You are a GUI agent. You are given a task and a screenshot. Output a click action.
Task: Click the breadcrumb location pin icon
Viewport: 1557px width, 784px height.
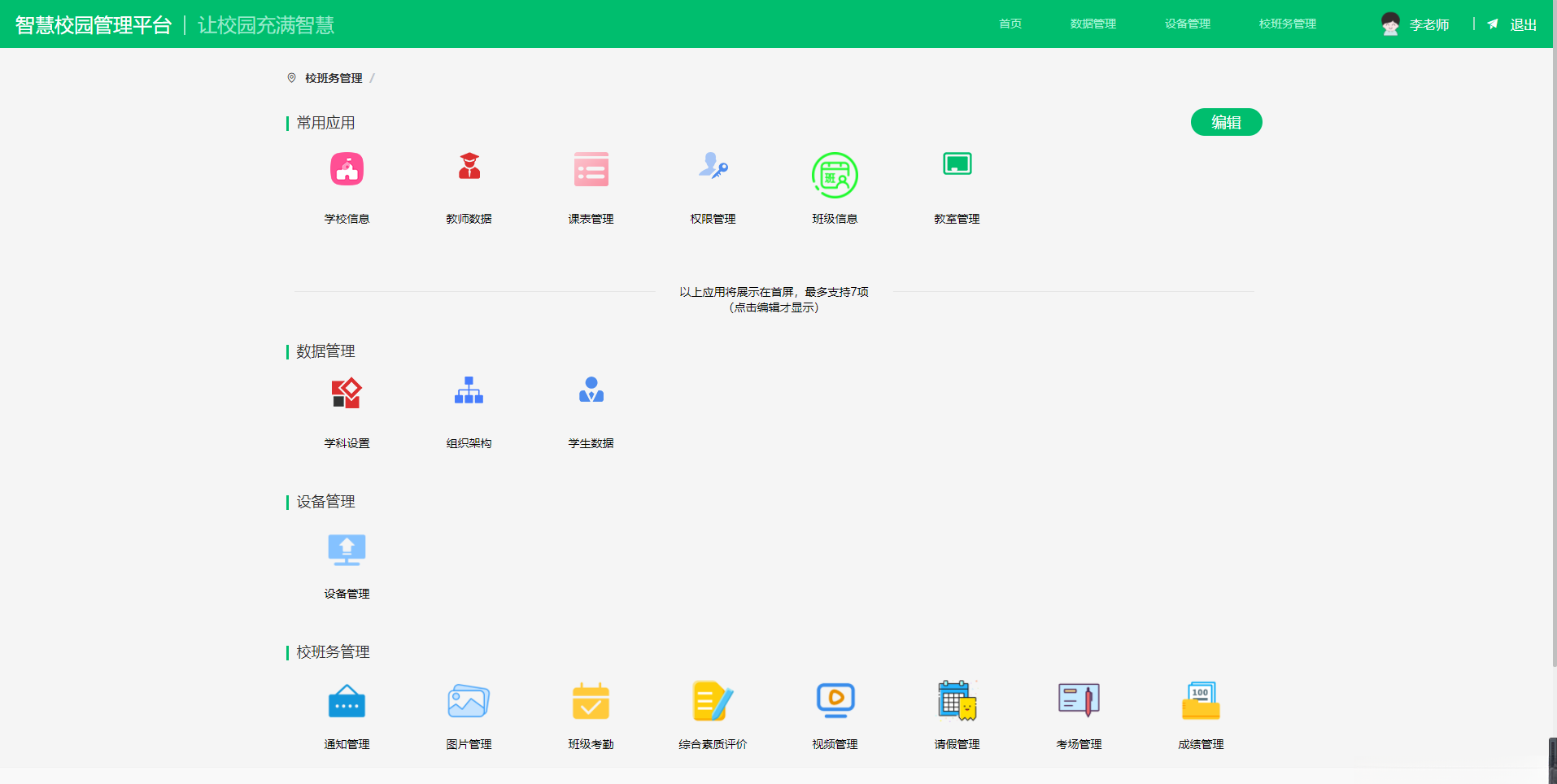coord(291,78)
